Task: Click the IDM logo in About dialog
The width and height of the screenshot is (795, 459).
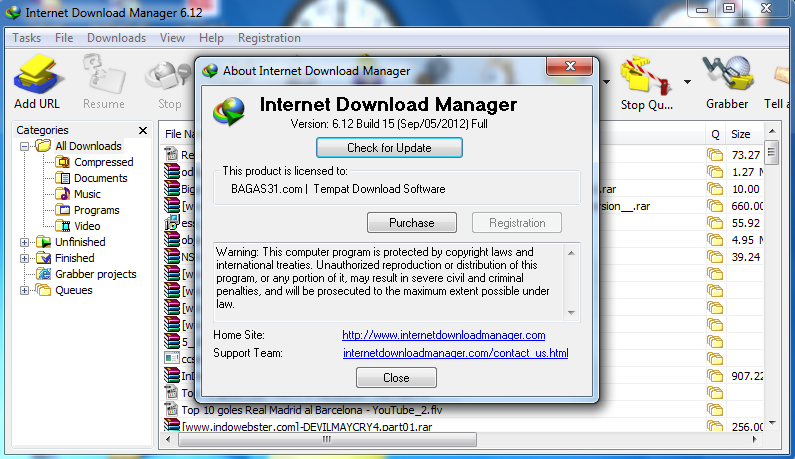Action: [229, 111]
